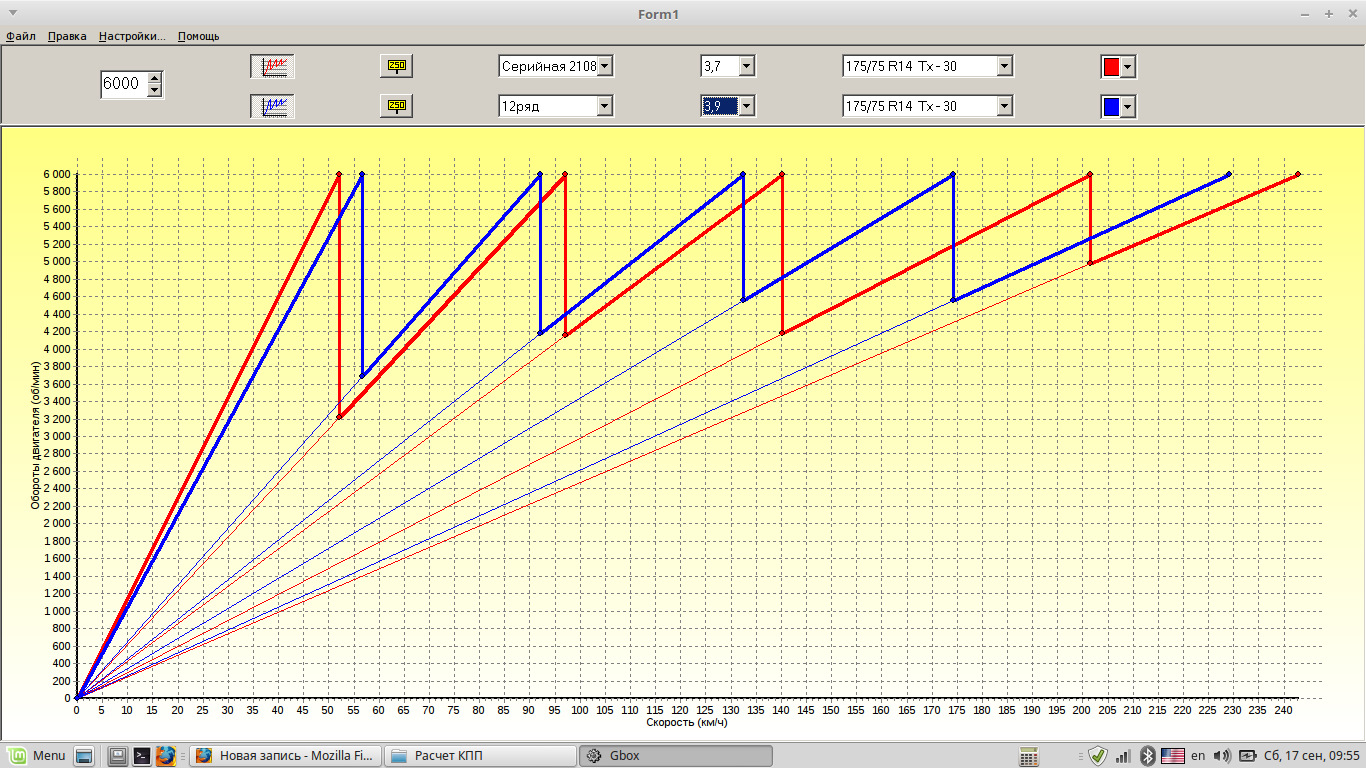Open the volume control tray icon
The width and height of the screenshot is (1366, 768).
point(1222,756)
